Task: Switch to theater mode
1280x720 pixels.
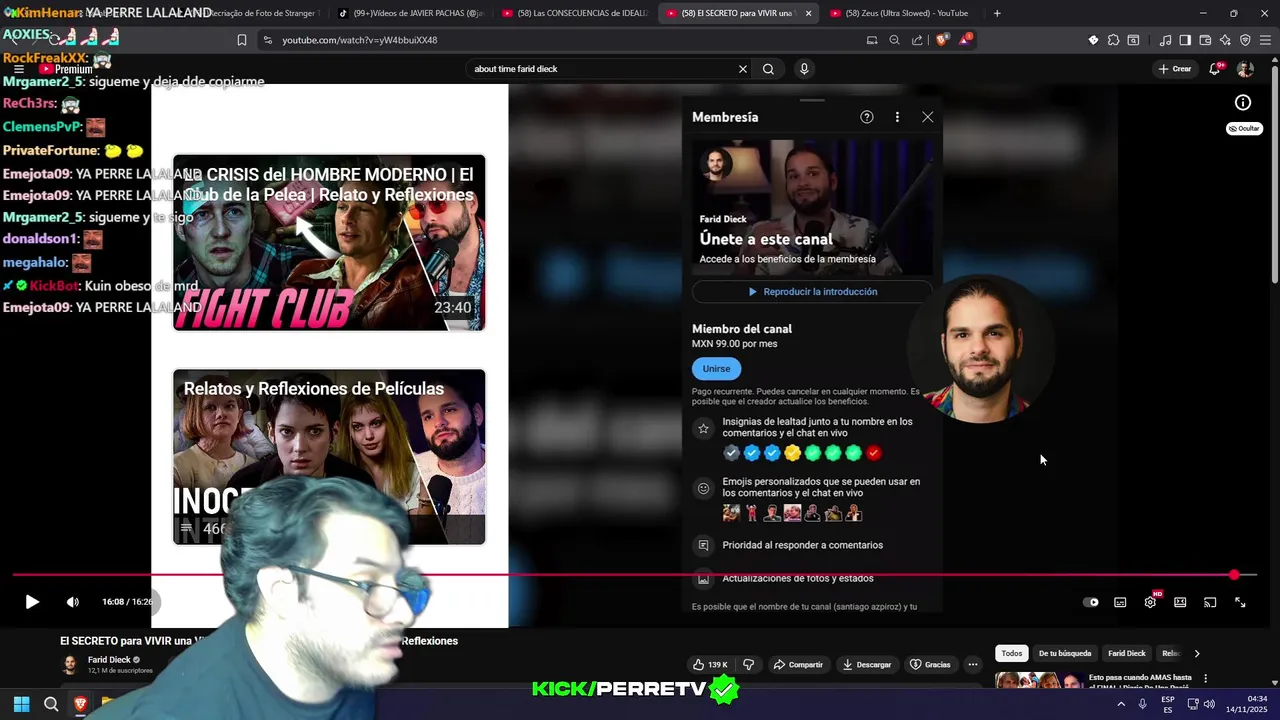Action: click(1180, 602)
